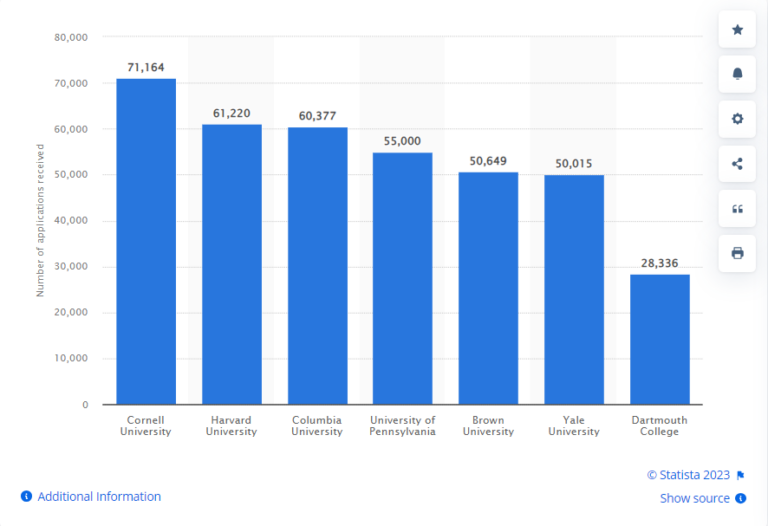
Task: Click the 70,000 y-axis tick label
Action: point(71,83)
